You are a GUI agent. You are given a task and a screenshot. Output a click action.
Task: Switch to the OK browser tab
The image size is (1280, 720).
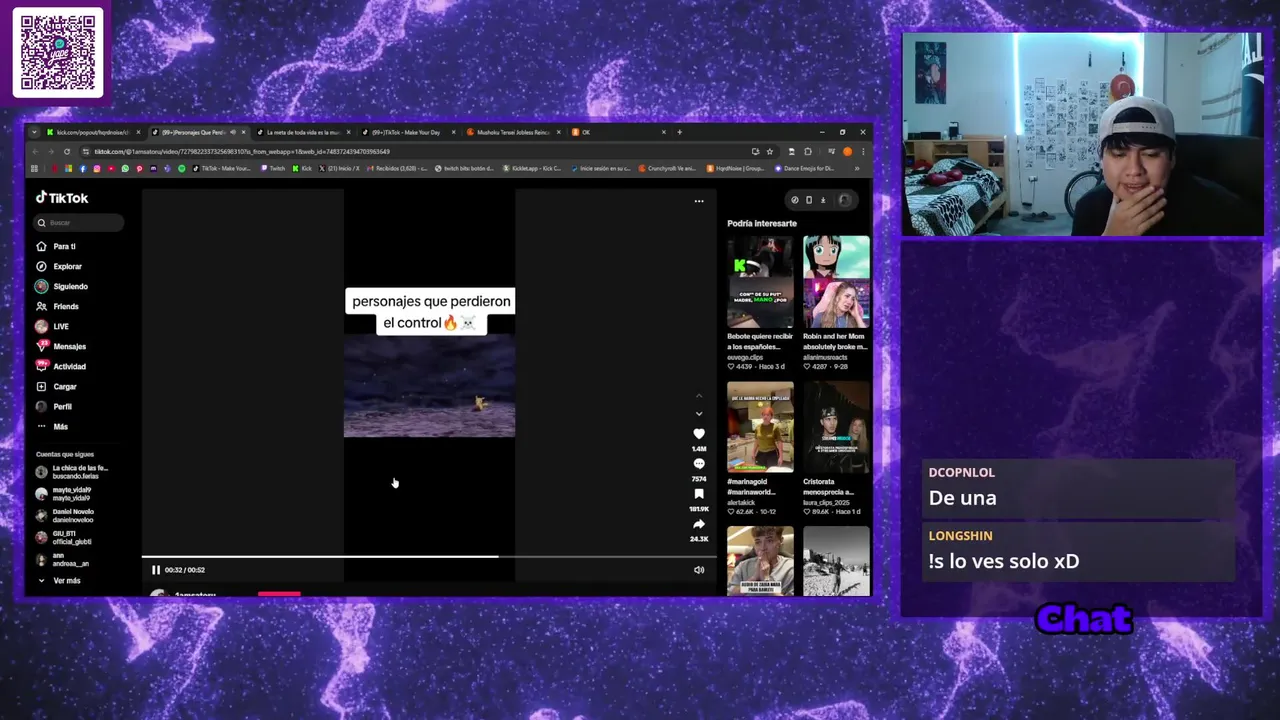coord(619,132)
